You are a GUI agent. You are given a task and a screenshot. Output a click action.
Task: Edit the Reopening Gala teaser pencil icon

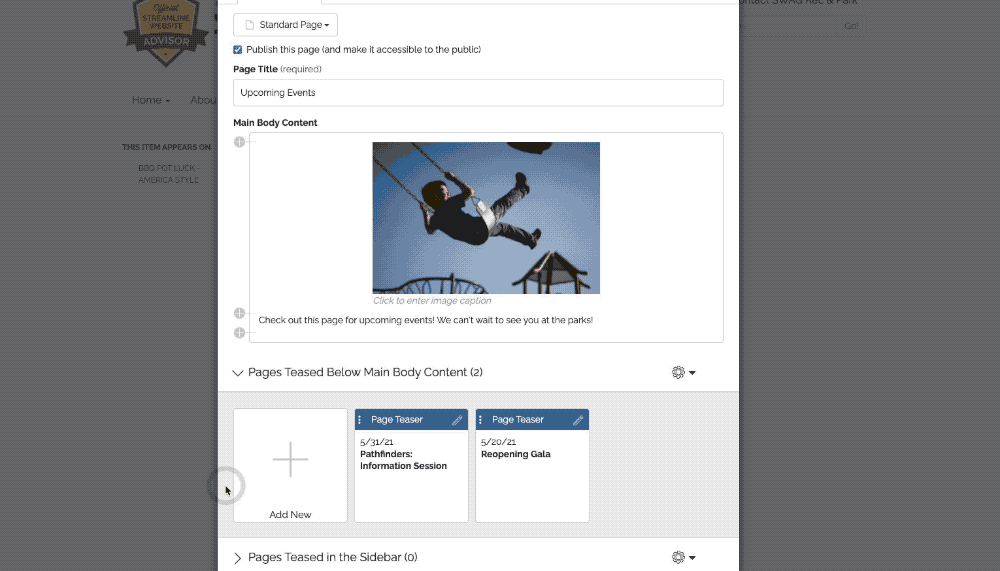coord(578,420)
